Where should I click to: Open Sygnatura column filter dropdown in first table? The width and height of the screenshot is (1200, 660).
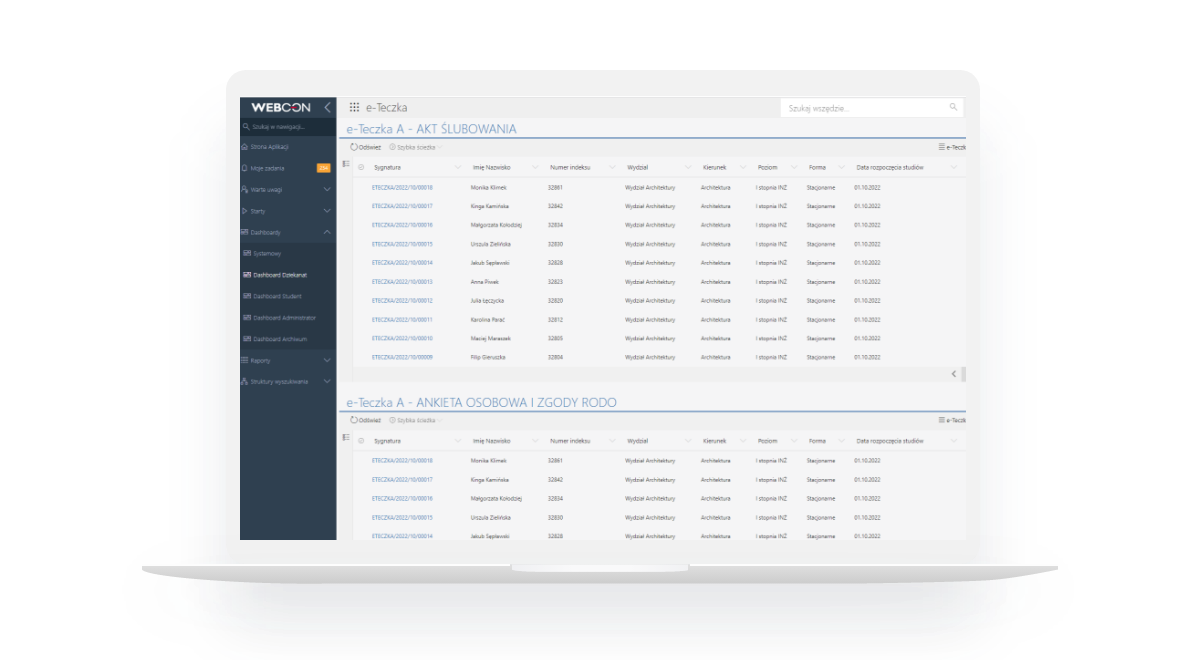458,167
